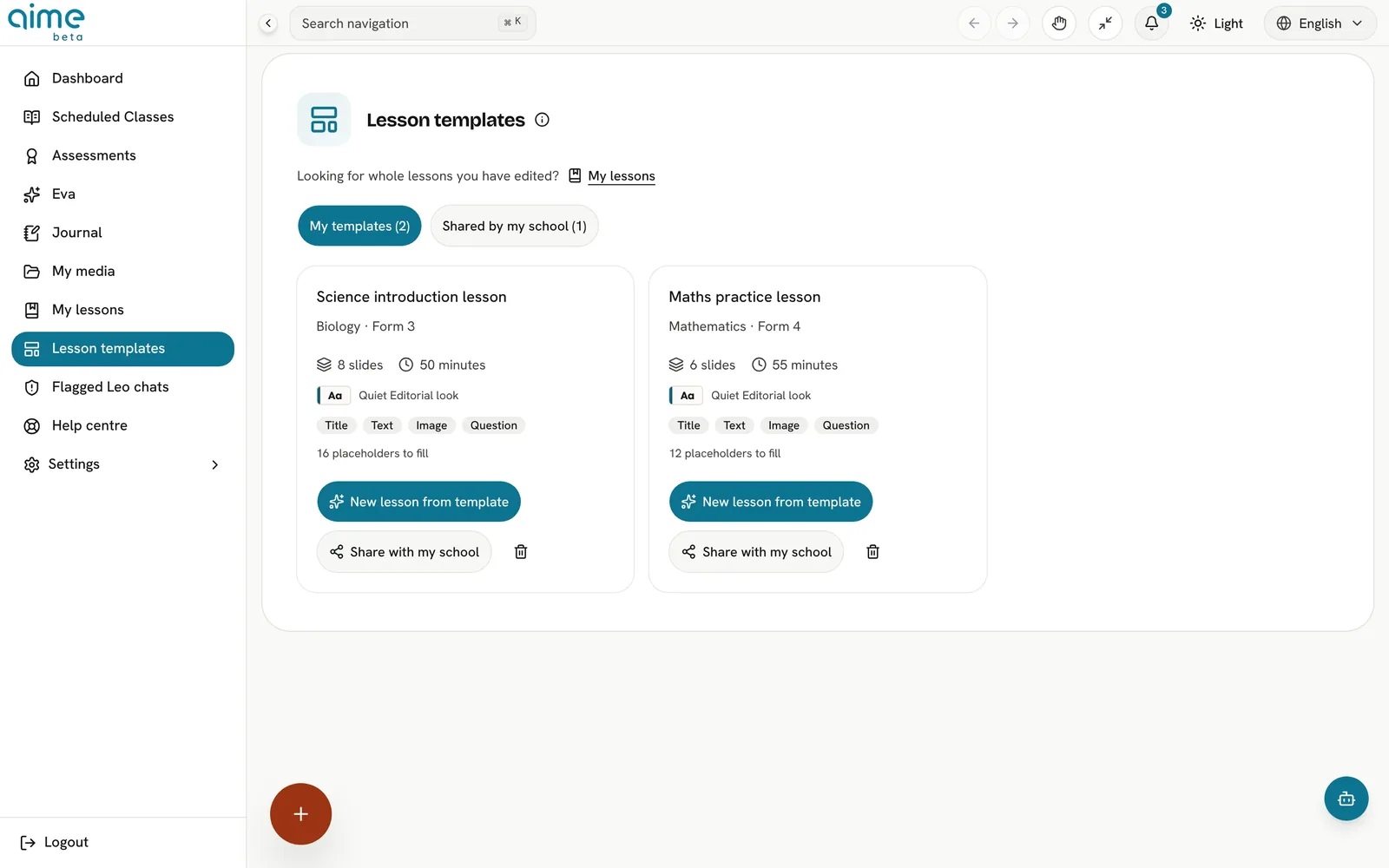1389x868 pixels.
Task: Open the chatbot assistant button
Action: click(1346, 799)
